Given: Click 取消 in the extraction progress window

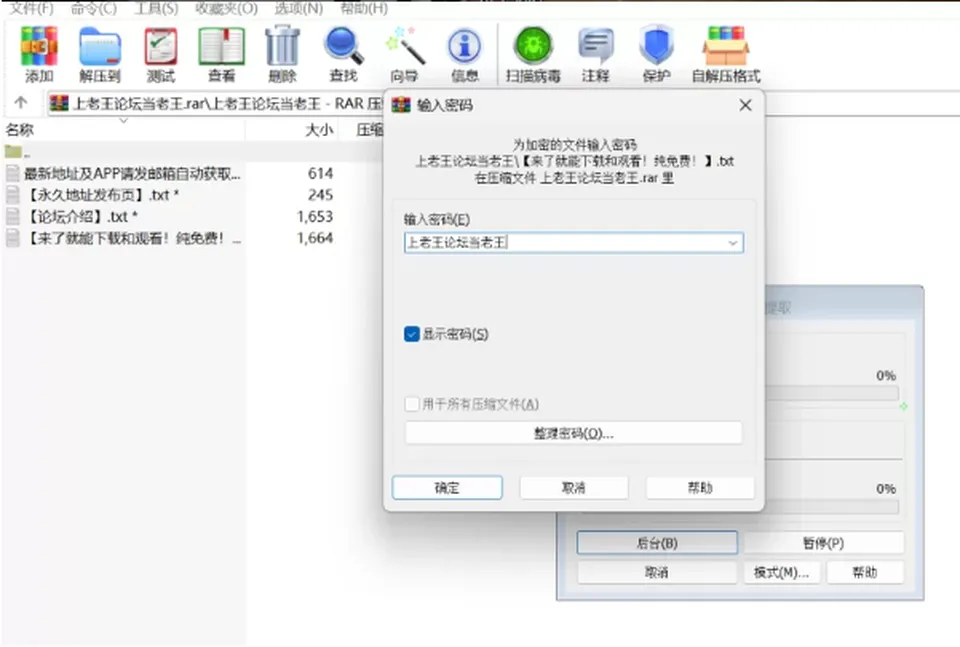Looking at the screenshot, I should pos(657,572).
